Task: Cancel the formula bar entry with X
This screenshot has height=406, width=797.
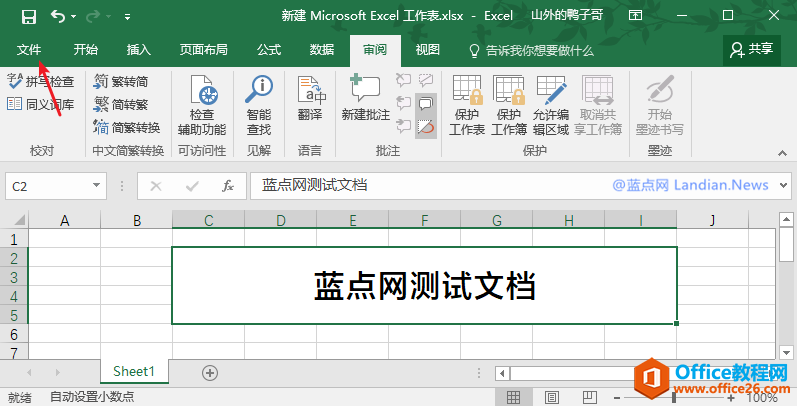Action: pos(156,186)
